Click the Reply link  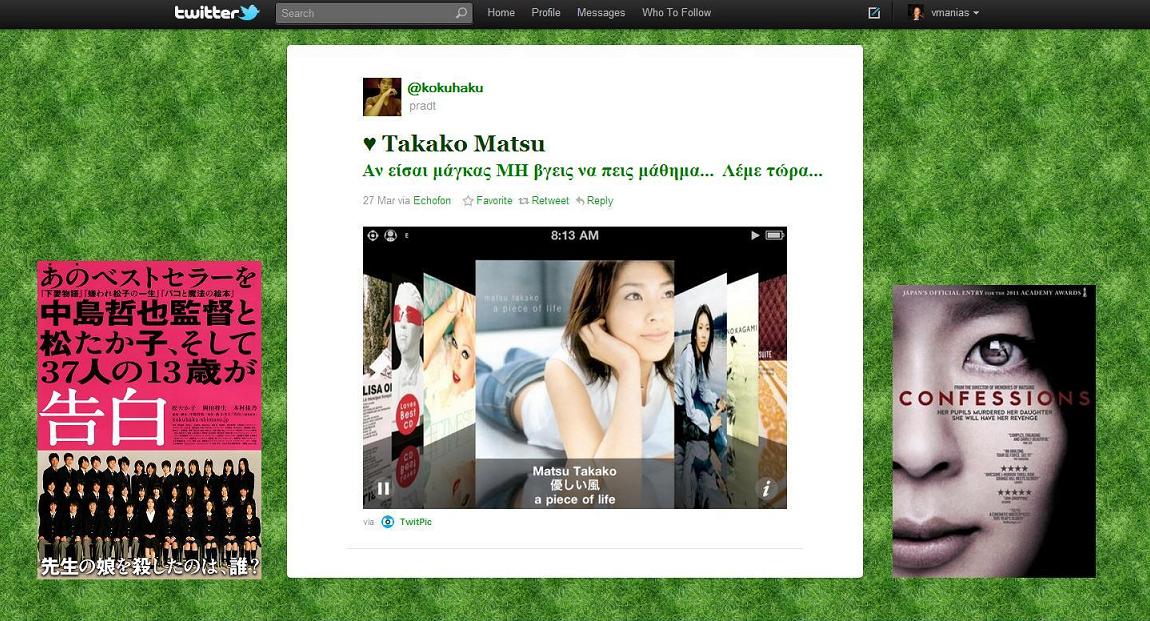tap(600, 201)
